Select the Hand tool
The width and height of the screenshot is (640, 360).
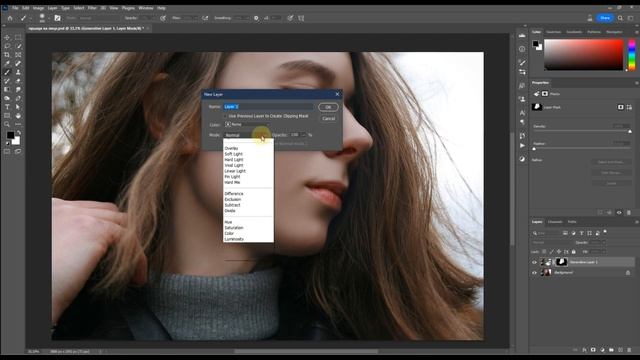tap(18, 116)
